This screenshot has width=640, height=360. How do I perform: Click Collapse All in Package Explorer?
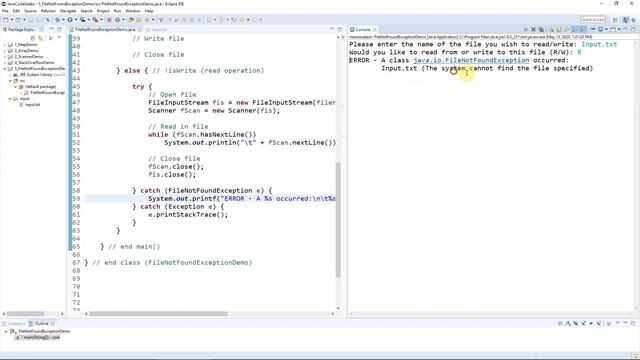pyautogui.click(x=33, y=38)
